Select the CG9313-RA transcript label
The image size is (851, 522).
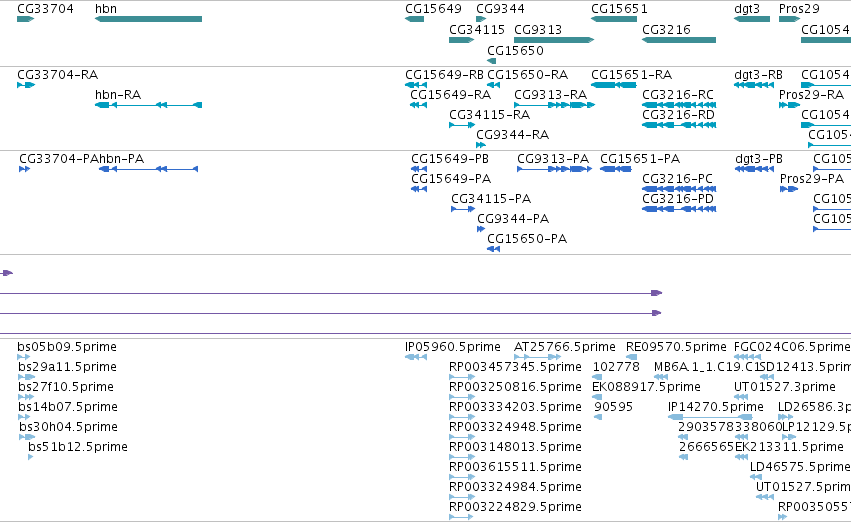[550, 94]
